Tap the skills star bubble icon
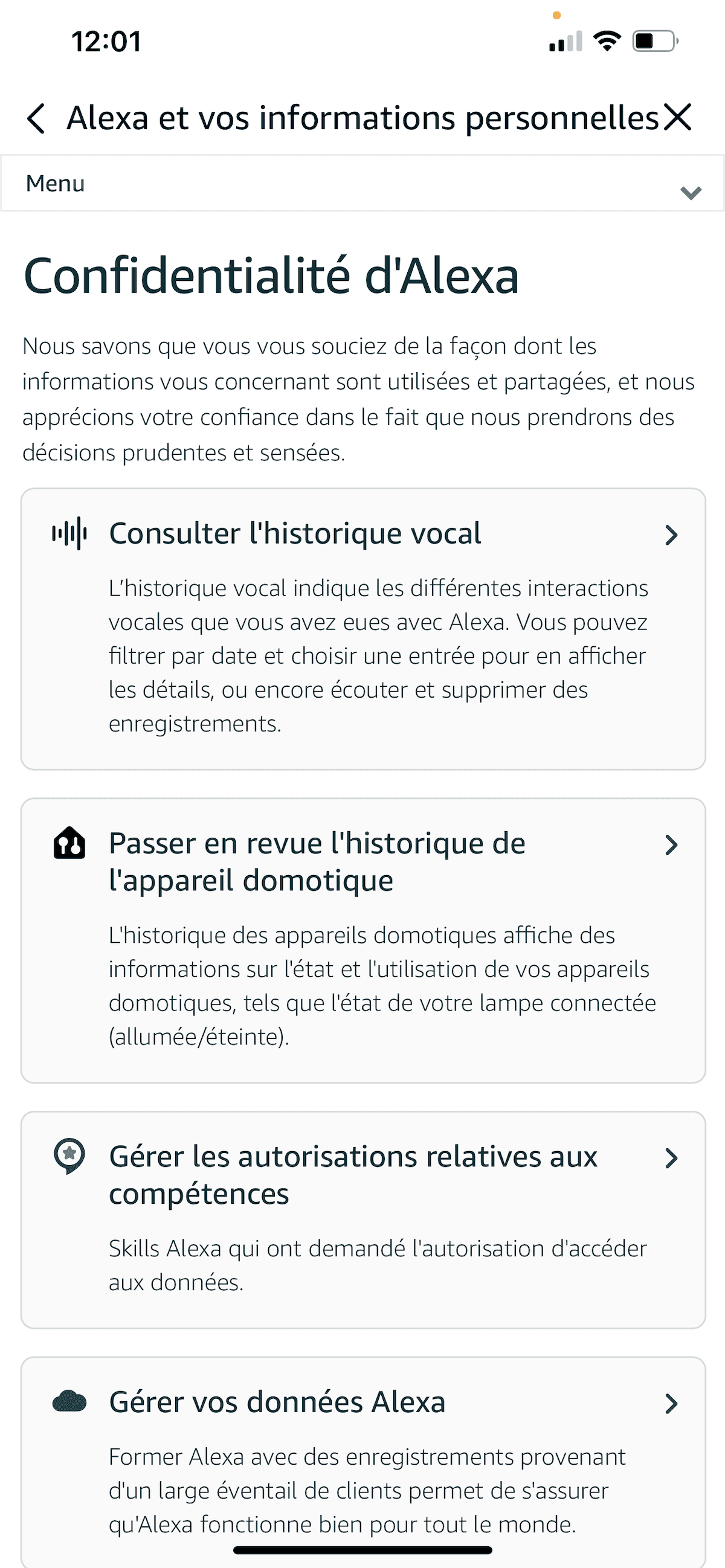 69,1155
